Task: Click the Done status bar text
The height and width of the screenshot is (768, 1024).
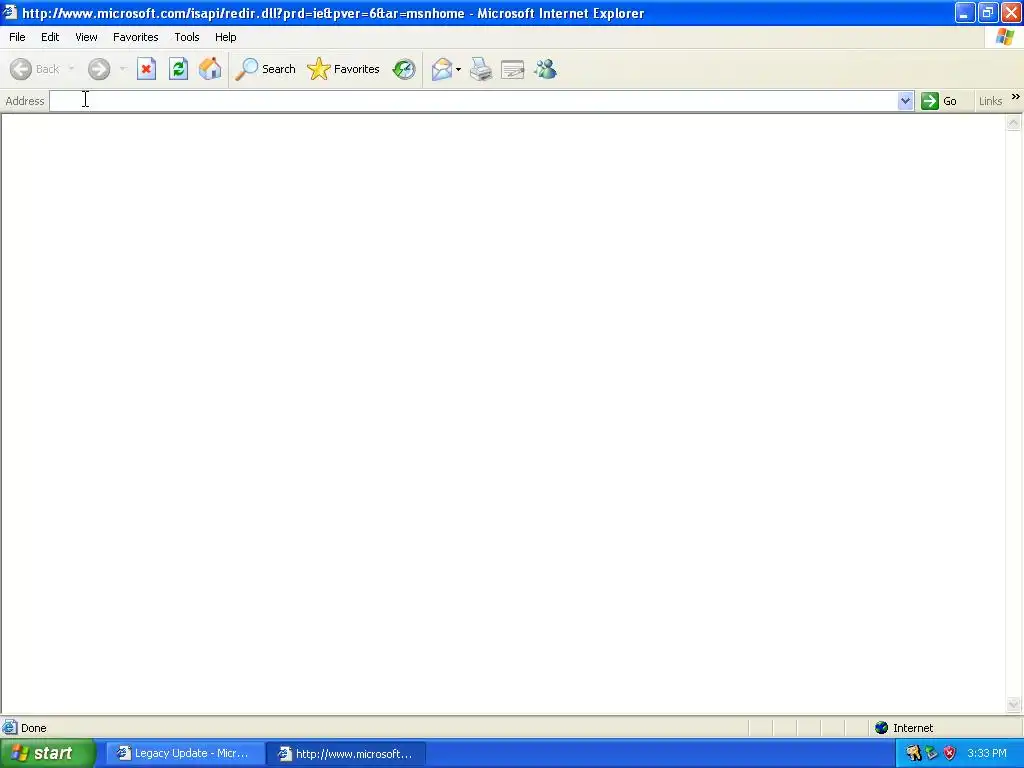Action: tap(33, 728)
